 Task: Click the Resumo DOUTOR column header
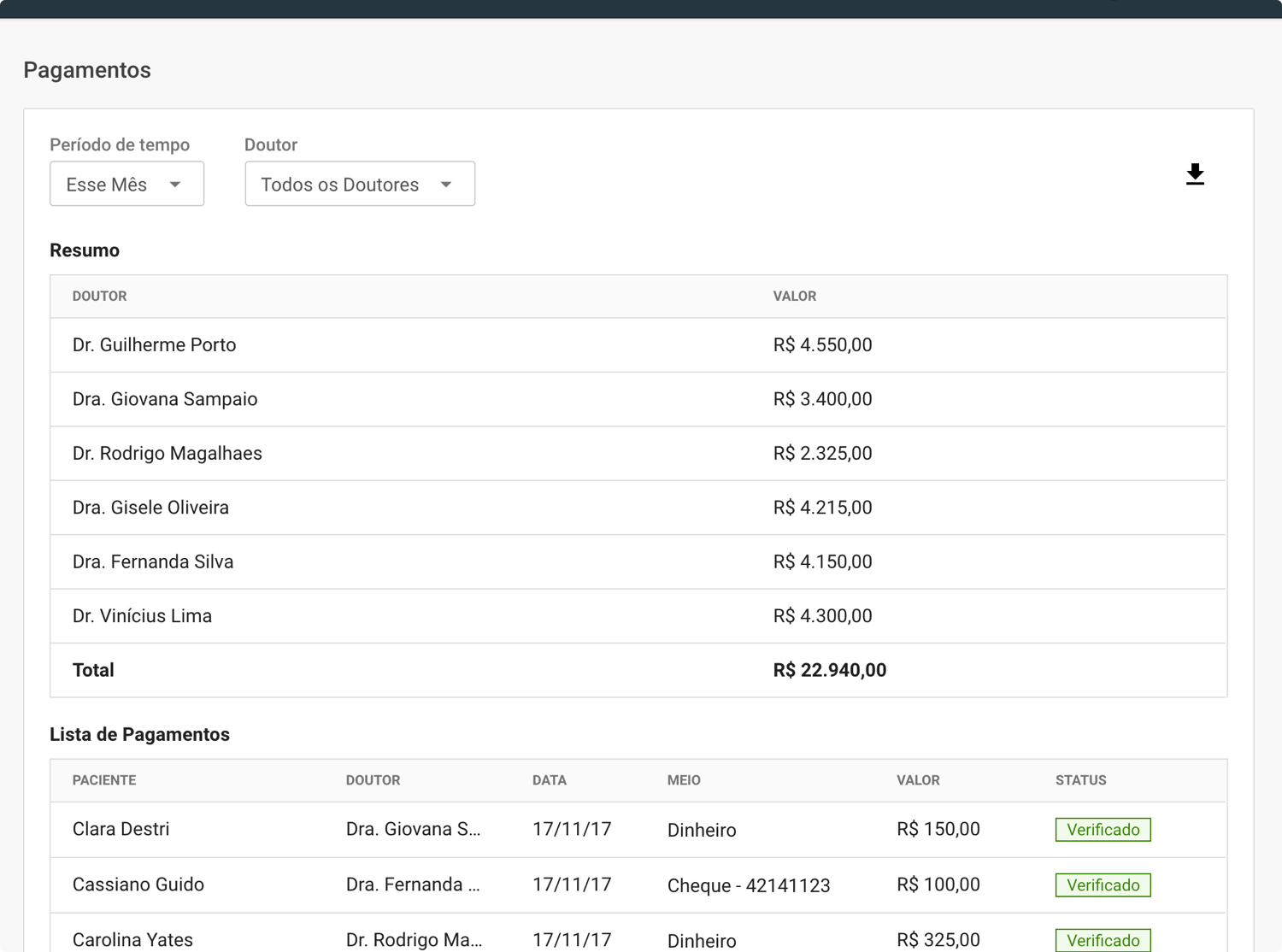[99, 297]
